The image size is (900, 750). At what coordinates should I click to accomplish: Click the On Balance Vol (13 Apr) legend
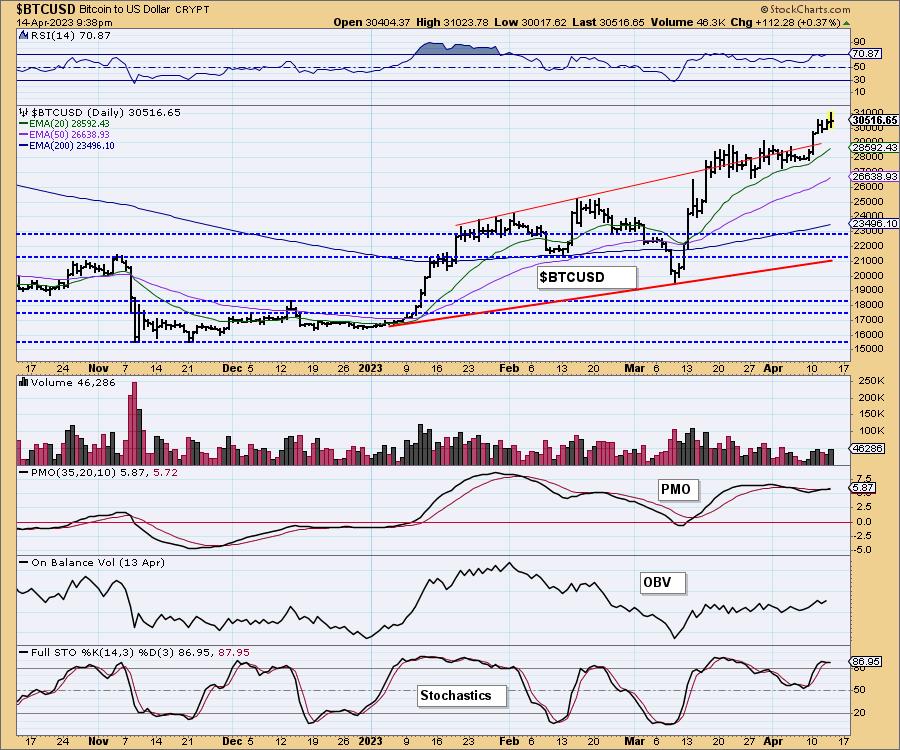coord(92,562)
